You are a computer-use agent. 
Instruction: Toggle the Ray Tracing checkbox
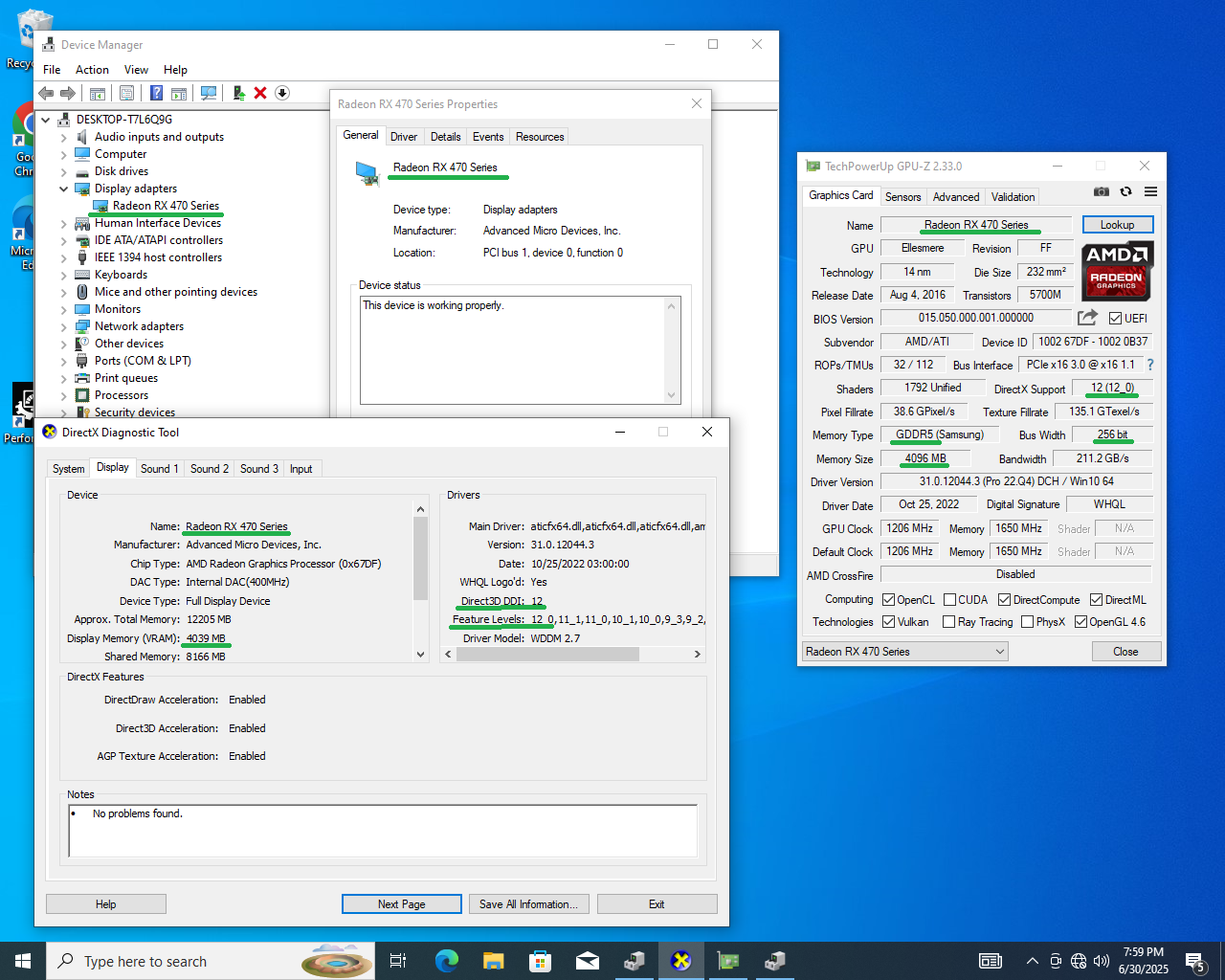pyautogui.click(x=948, y=622)
